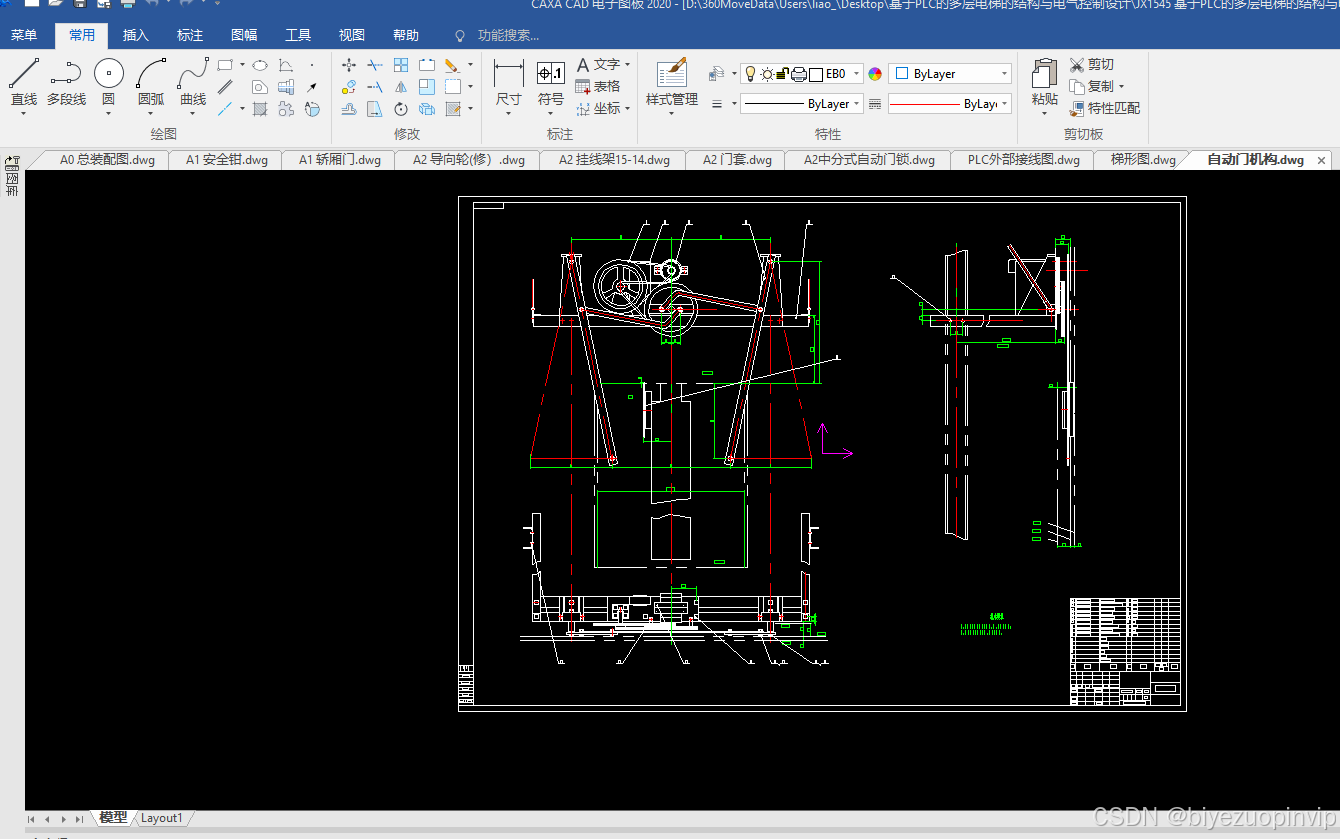Open the A1 安全钳.dwg document tab
Image resolution: width=1340 pixels, height=839 pixels.
point(226,159)
